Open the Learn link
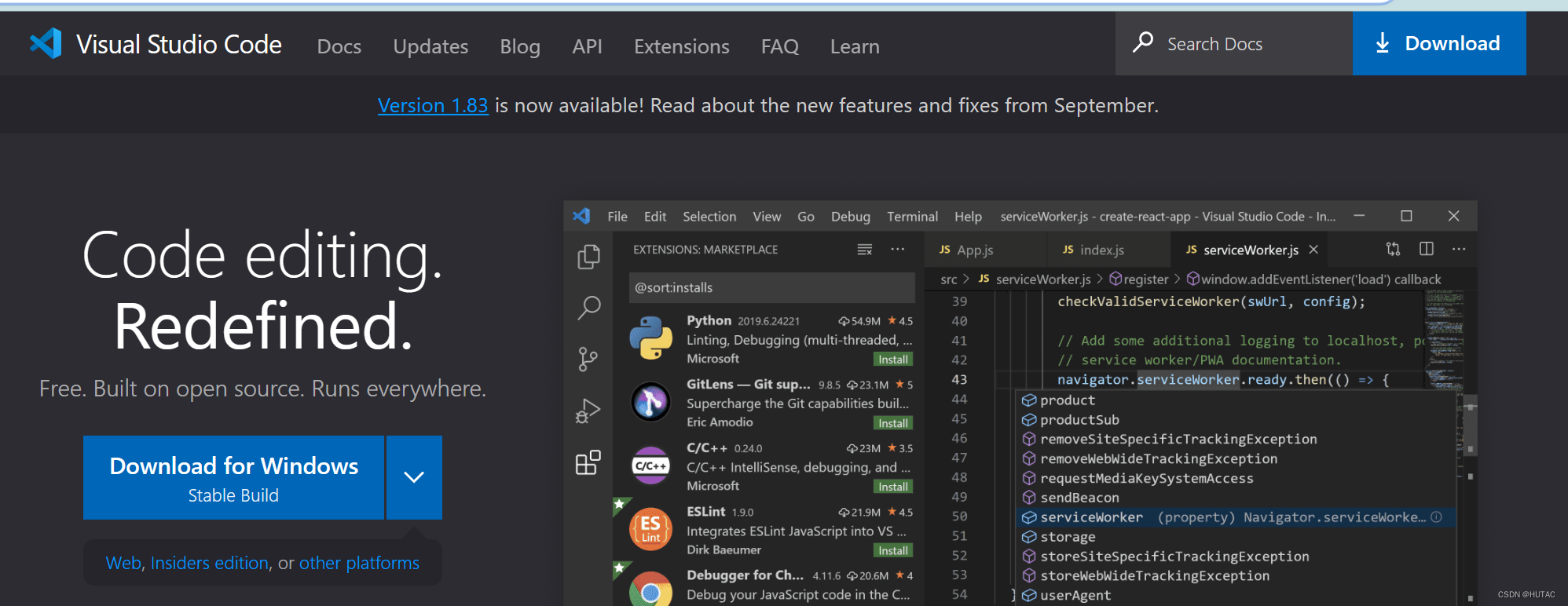The image size is (1568, 606). point(855,46)
